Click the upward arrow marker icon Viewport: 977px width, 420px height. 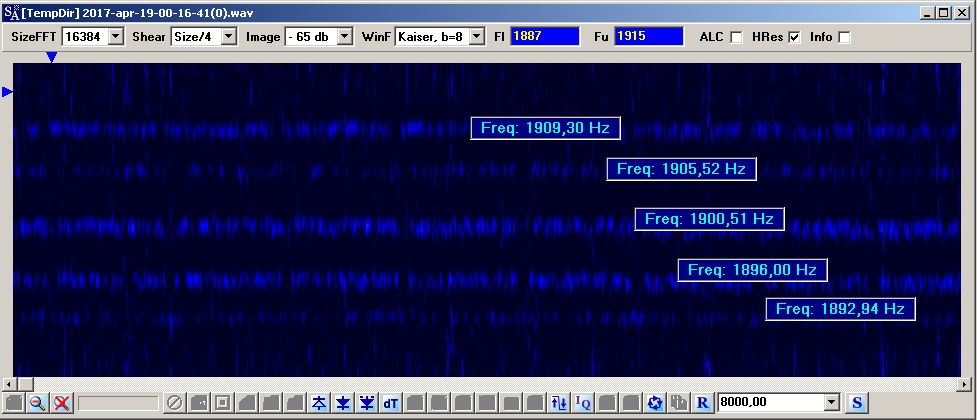319,403
